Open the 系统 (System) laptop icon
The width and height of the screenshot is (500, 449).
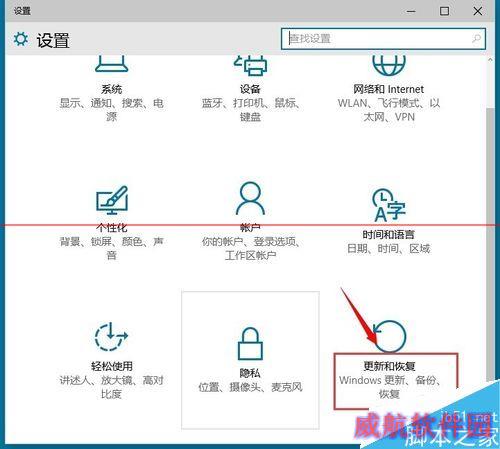click(x=111, y=64)
